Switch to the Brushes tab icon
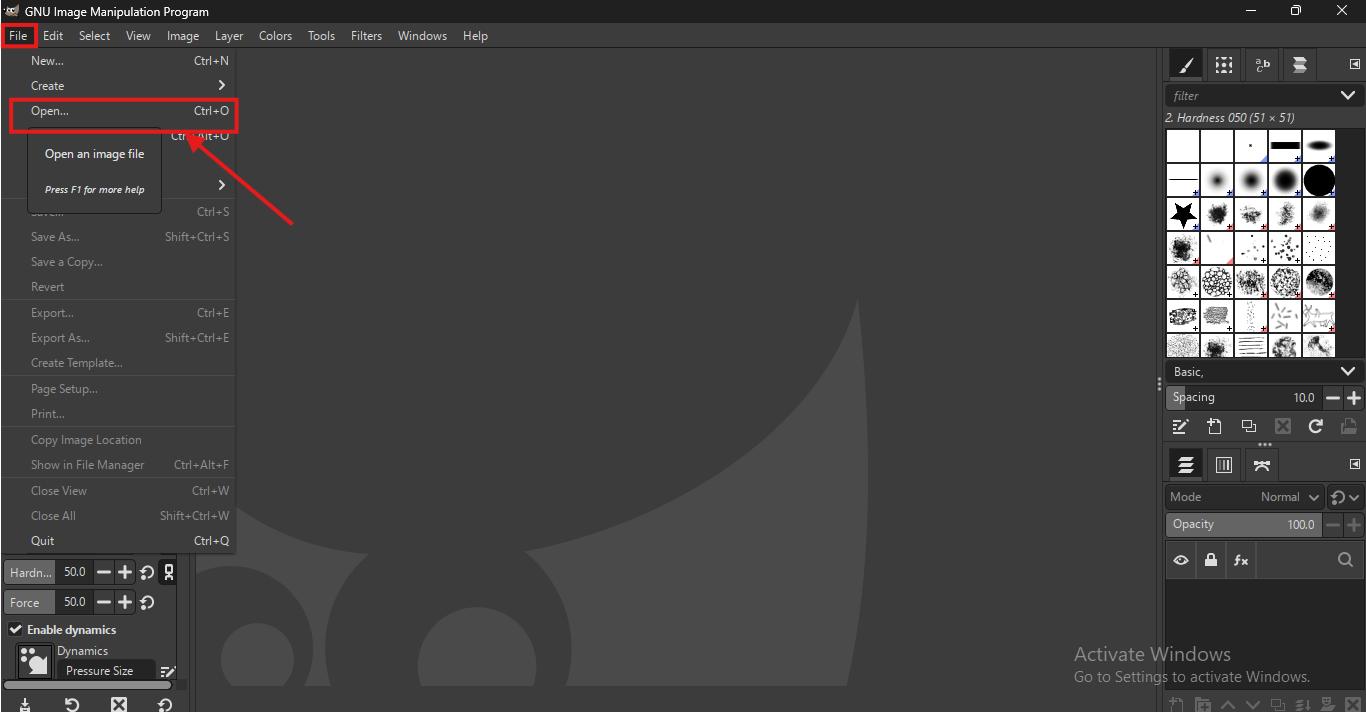 click(1186, 65)
